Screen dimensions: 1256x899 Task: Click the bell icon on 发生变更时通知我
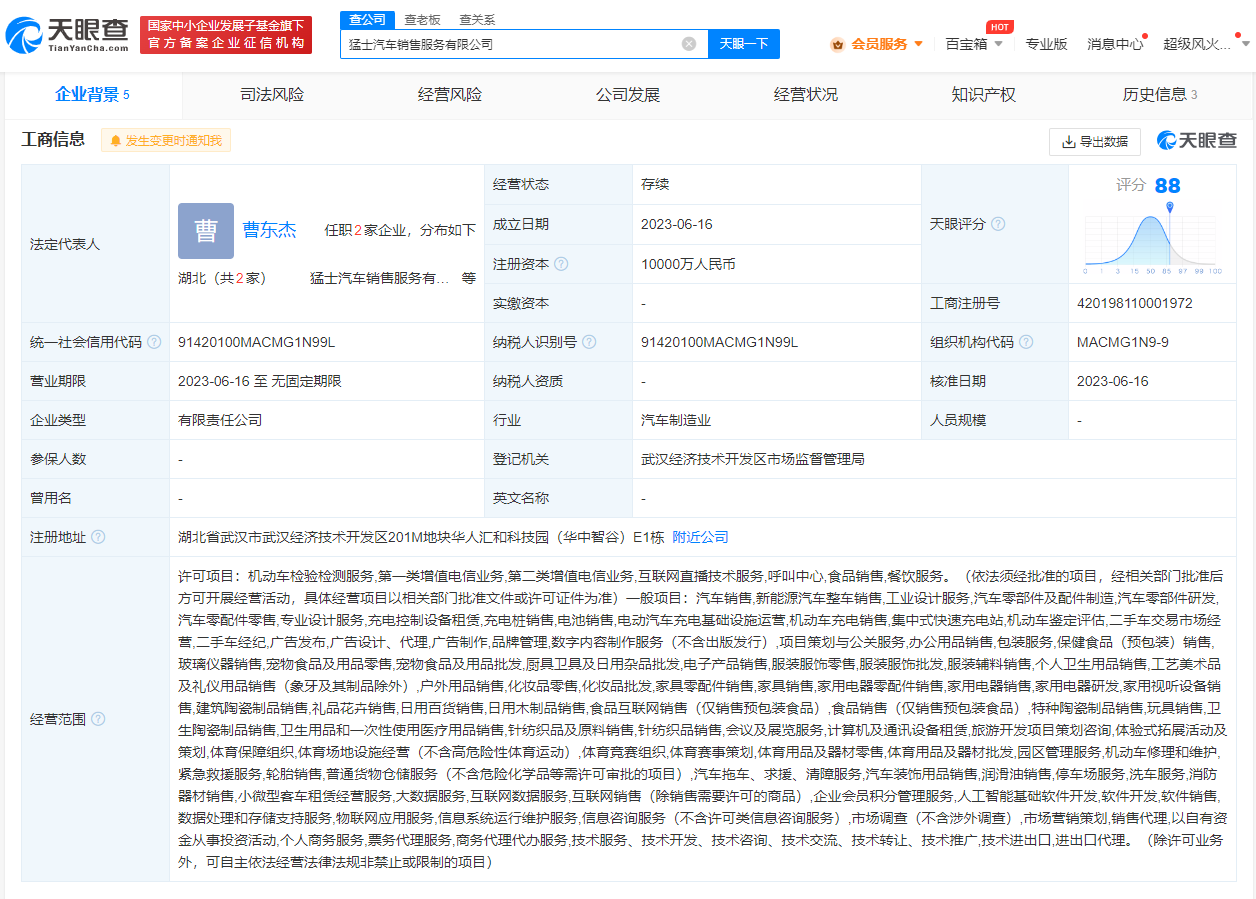point(116,141)
